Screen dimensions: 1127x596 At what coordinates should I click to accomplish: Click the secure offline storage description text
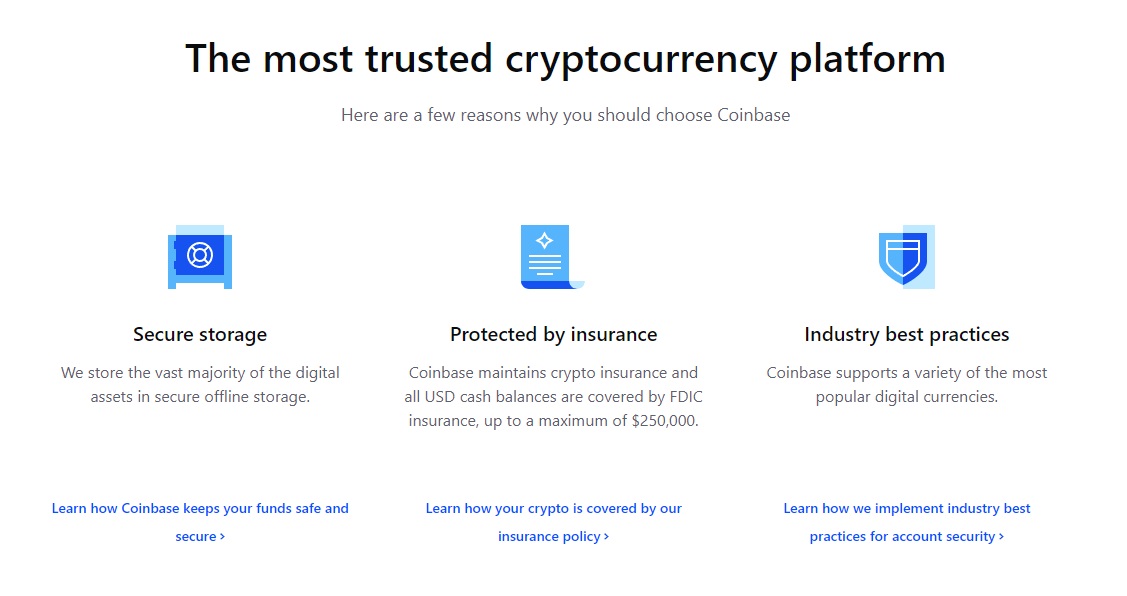pyautogui.click(x=200, y=385)
